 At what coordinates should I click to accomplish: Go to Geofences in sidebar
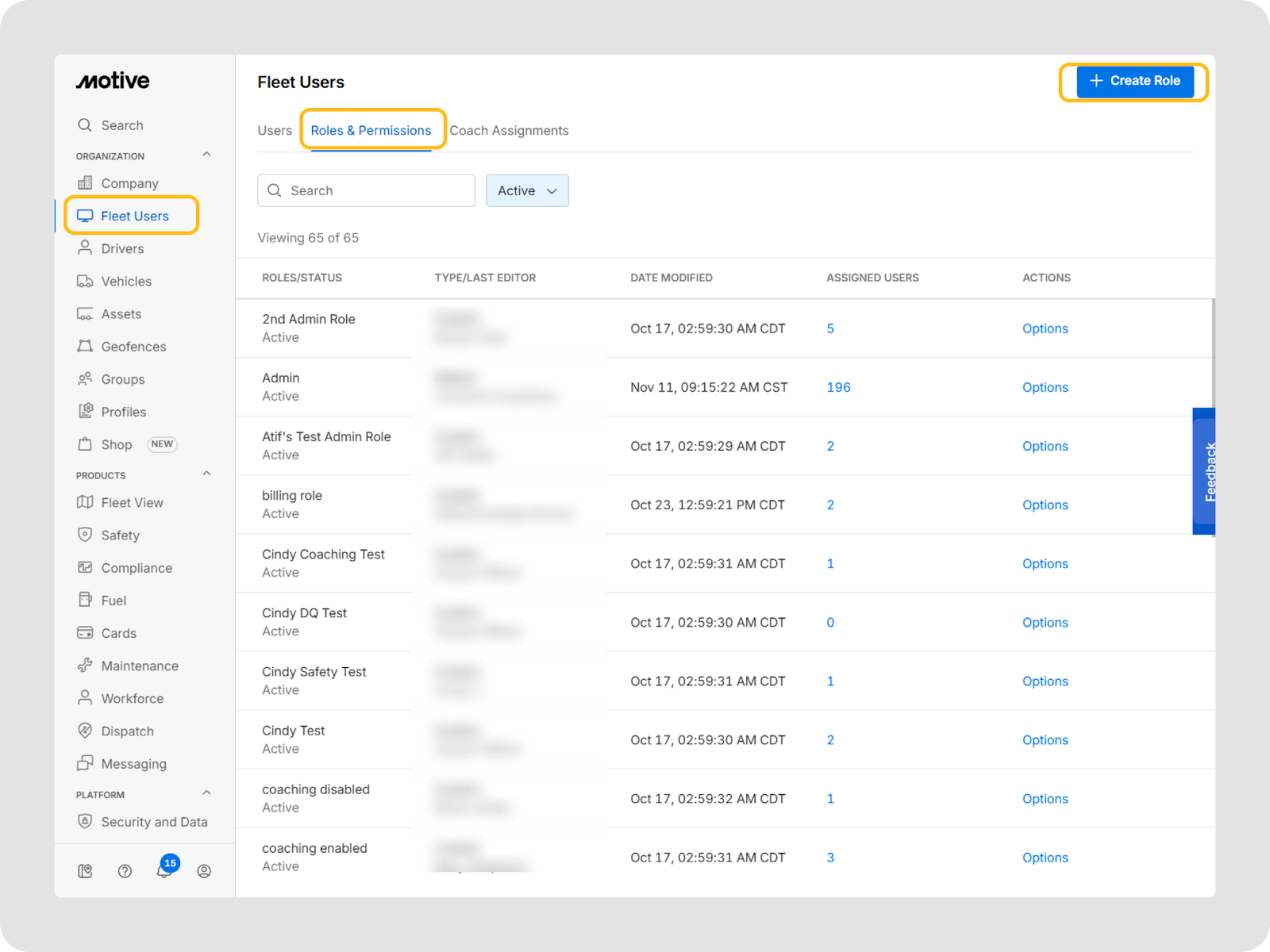click(x=133, y=347)
